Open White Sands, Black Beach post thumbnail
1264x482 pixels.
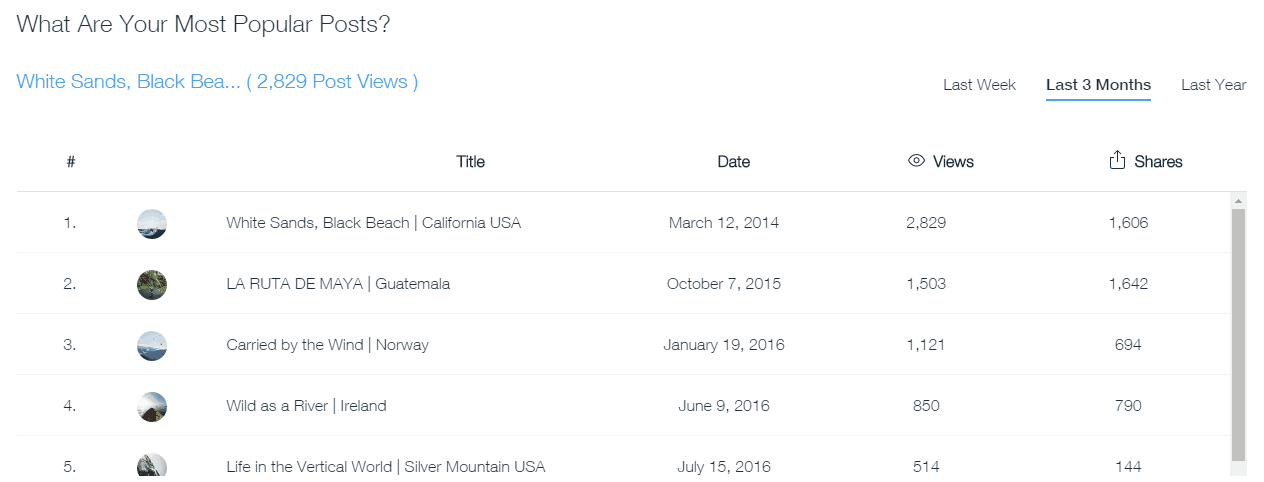152,223
